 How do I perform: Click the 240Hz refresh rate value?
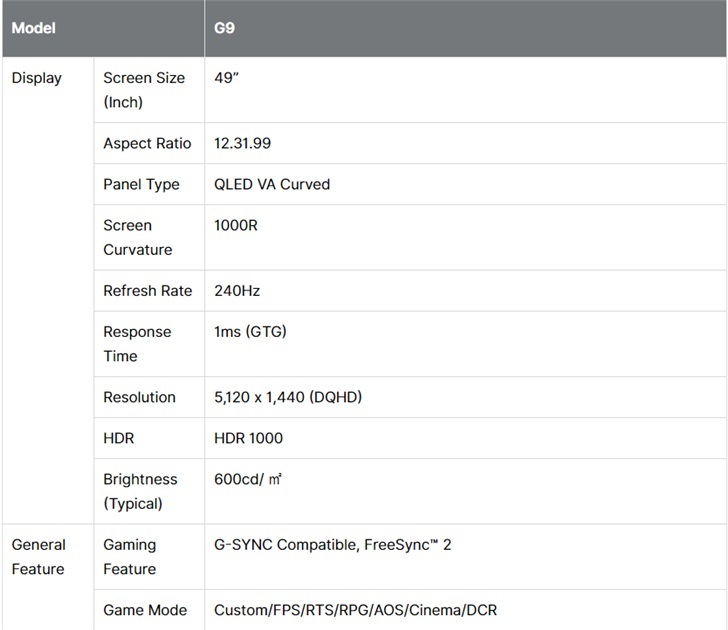pos(237,290)
